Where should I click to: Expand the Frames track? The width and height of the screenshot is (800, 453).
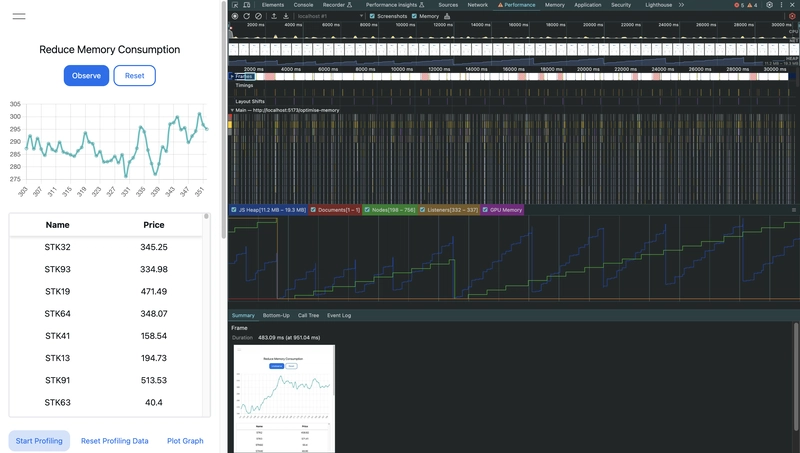232,76
